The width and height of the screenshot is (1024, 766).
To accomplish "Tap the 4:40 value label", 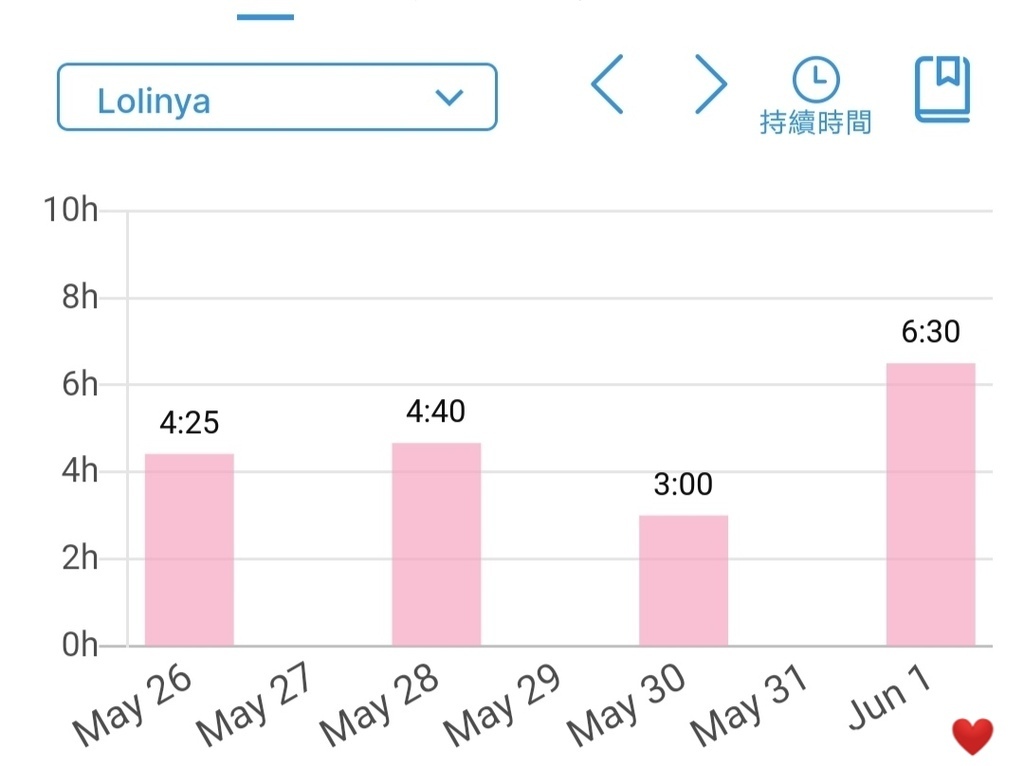I will pos(436,411).
